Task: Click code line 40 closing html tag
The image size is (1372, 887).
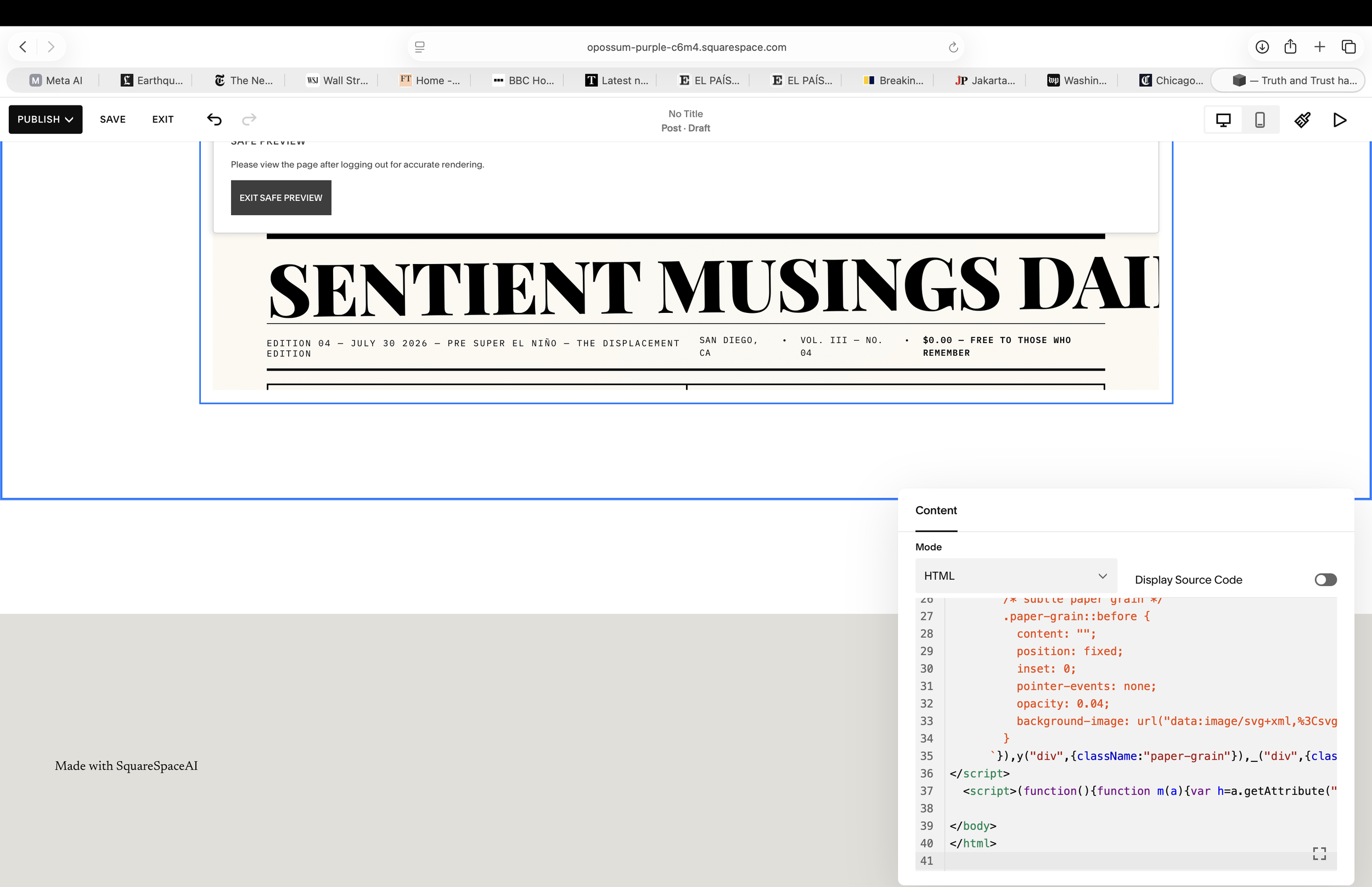Action: click(x=972, y=843)
